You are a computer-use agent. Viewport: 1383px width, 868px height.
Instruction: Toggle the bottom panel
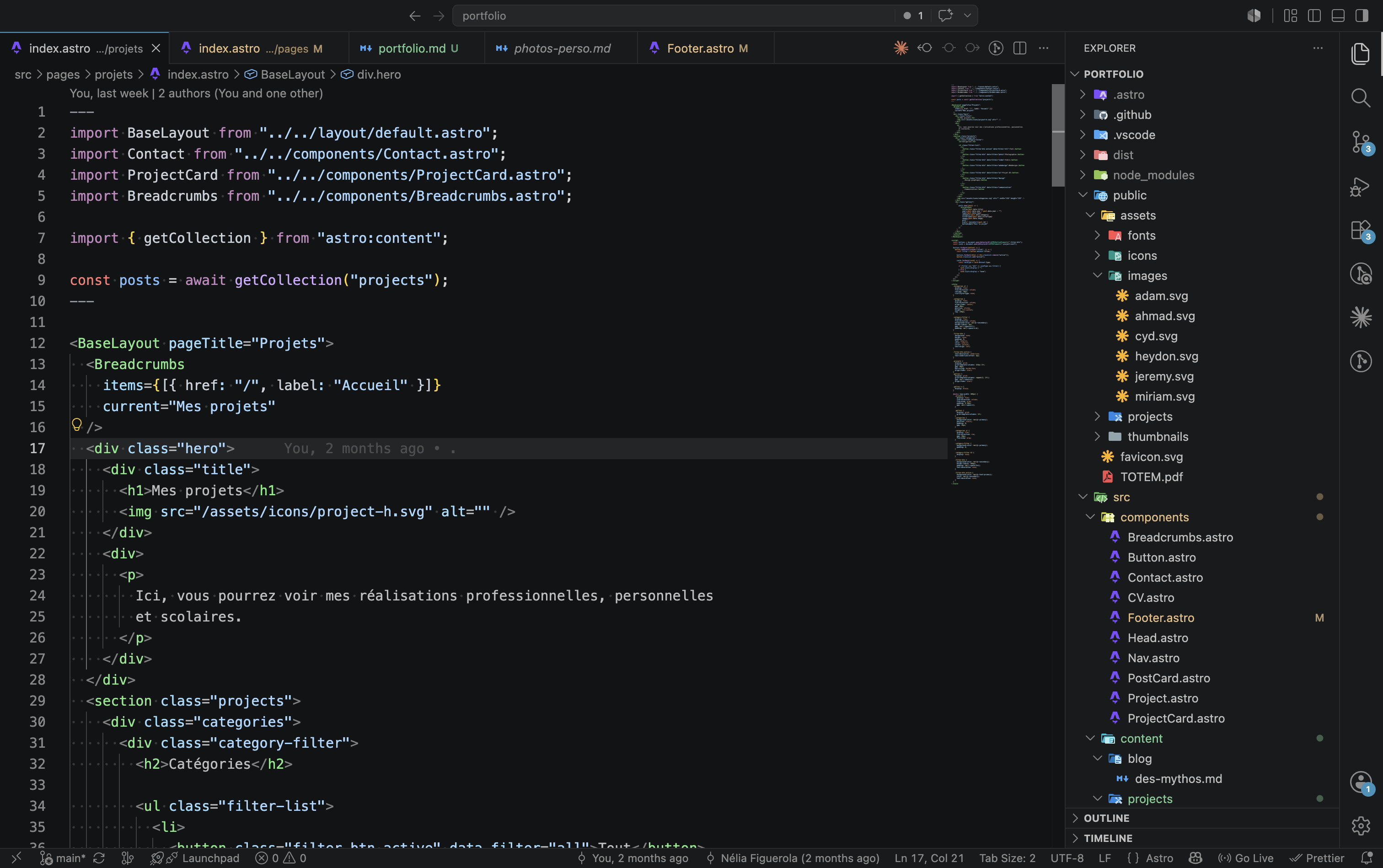[1338, 16]
